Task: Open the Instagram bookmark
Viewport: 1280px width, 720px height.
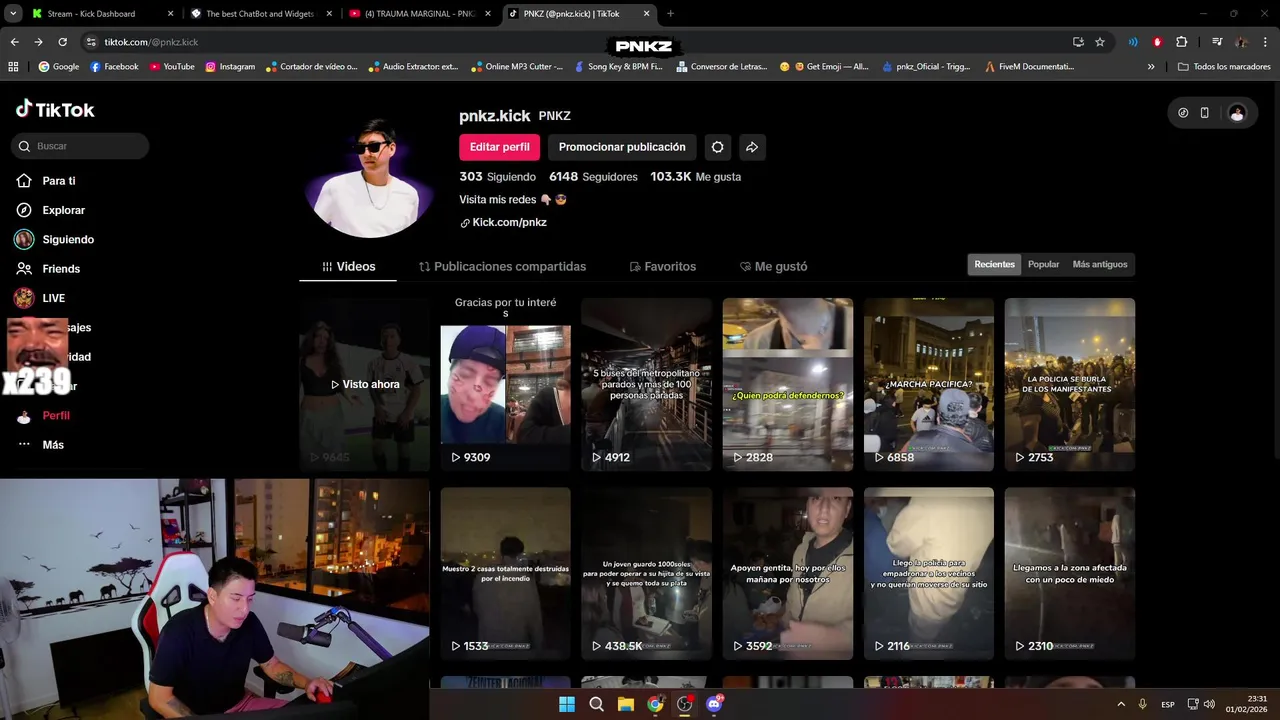Action: coord(230,67)
